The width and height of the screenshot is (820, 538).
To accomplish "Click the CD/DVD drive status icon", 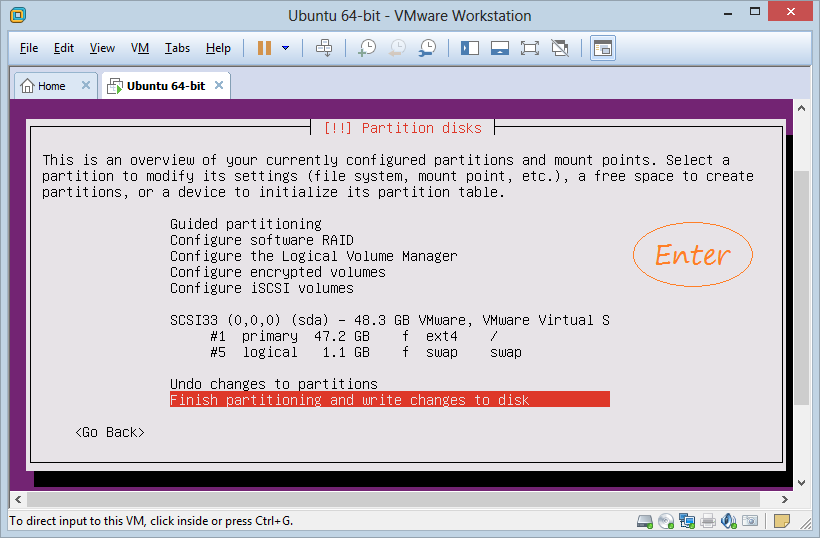I will pos(666,521).
